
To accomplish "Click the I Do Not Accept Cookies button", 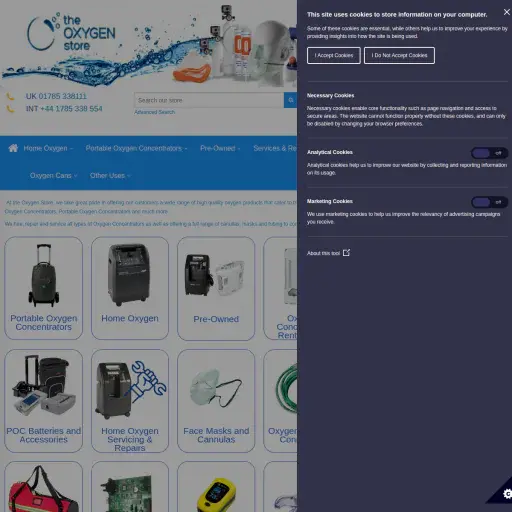I will [399, 55].
